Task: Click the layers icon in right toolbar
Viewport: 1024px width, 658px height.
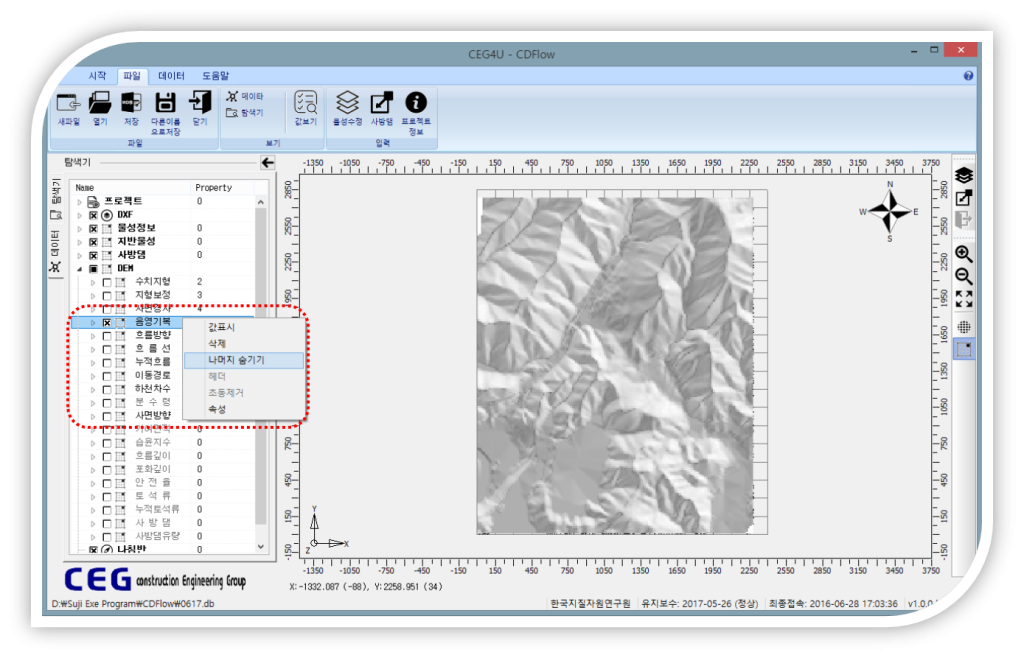Action: [964, 176]
